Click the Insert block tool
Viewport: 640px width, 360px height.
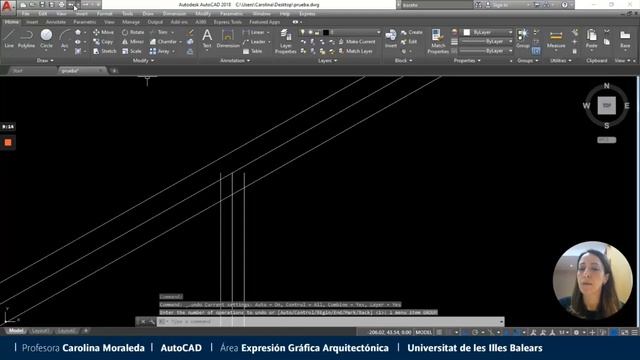[x=391, y=39]
